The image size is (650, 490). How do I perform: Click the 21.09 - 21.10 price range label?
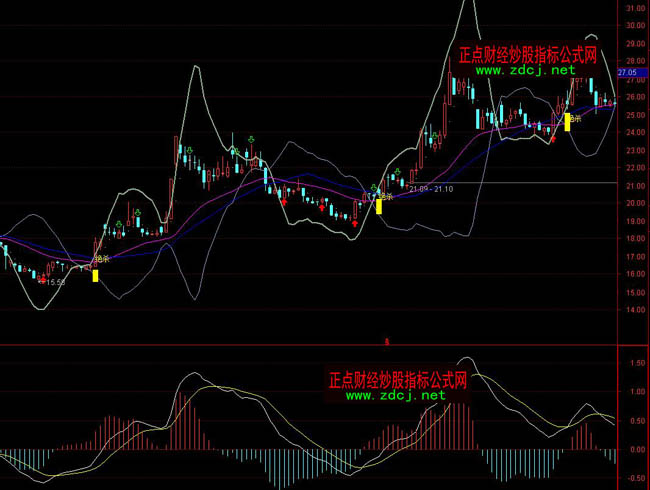pos(432,188)
